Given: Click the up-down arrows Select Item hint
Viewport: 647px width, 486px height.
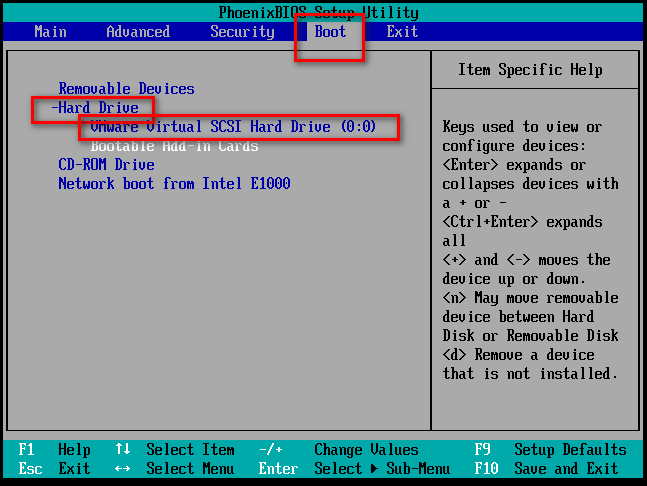Looking at the screenshot, I should (x=175, y=450).
